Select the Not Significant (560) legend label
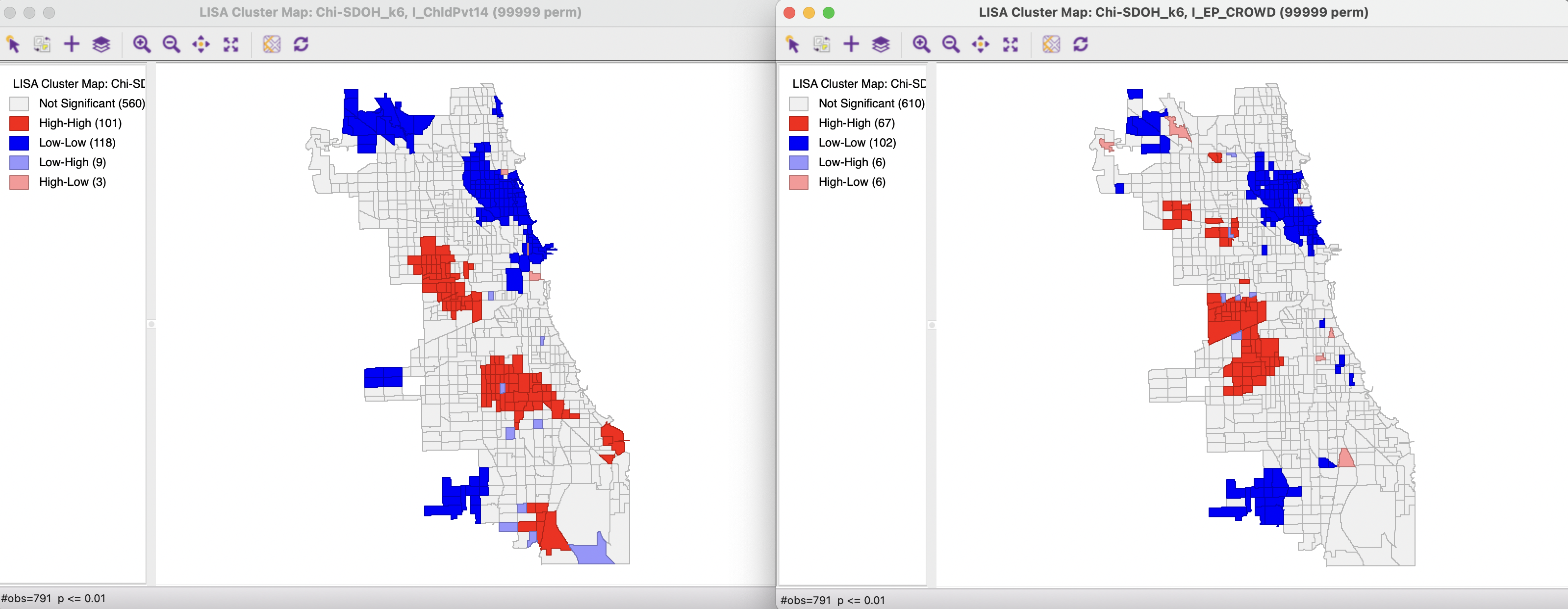Image resolution: width=1568 pixels, height=609 pixels. 92,103
